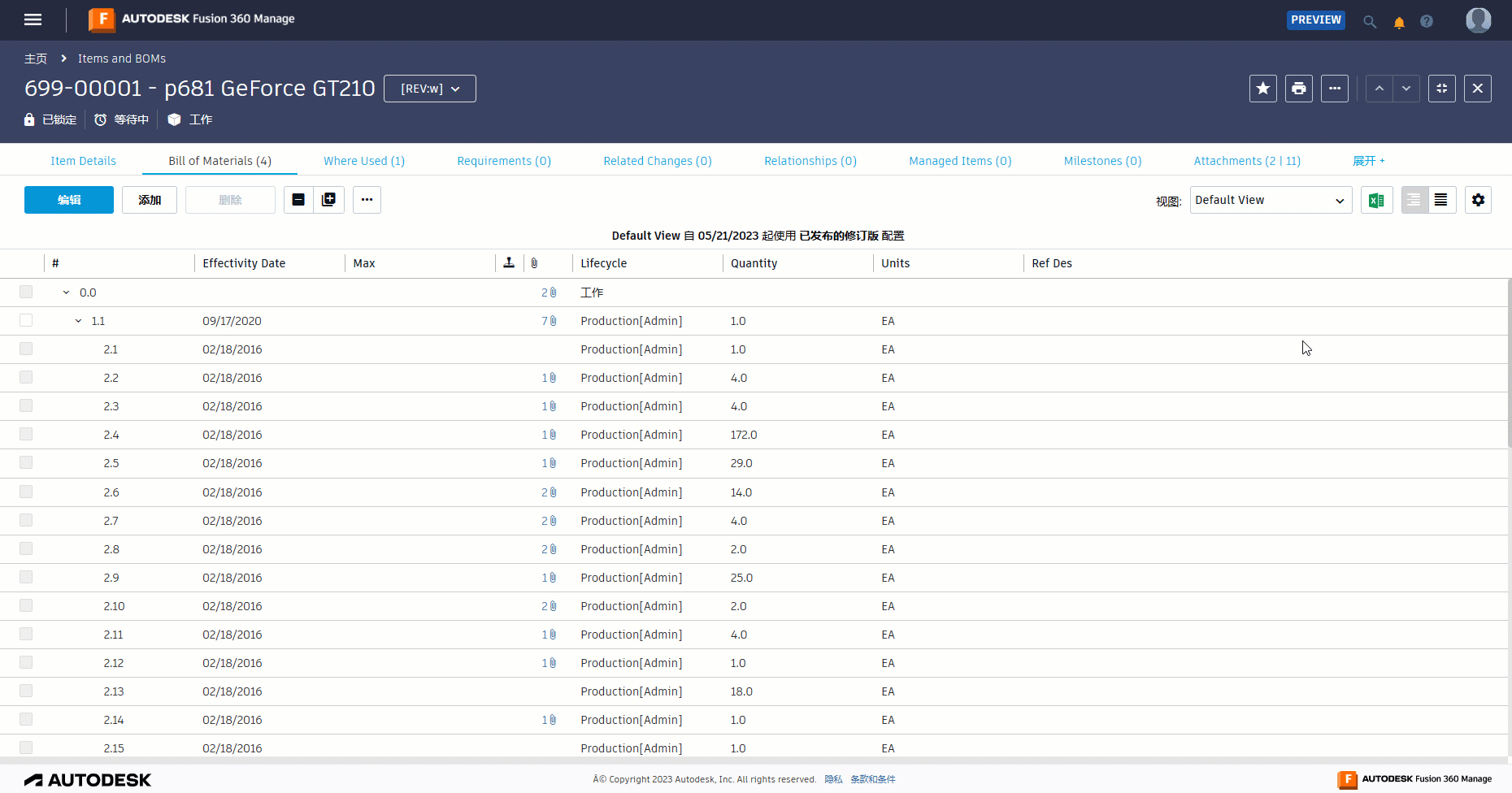Tick the checkbox on row 2.5
Image resolution: width=1512 pixels, height=793 pixels.
tap(25, 462)
